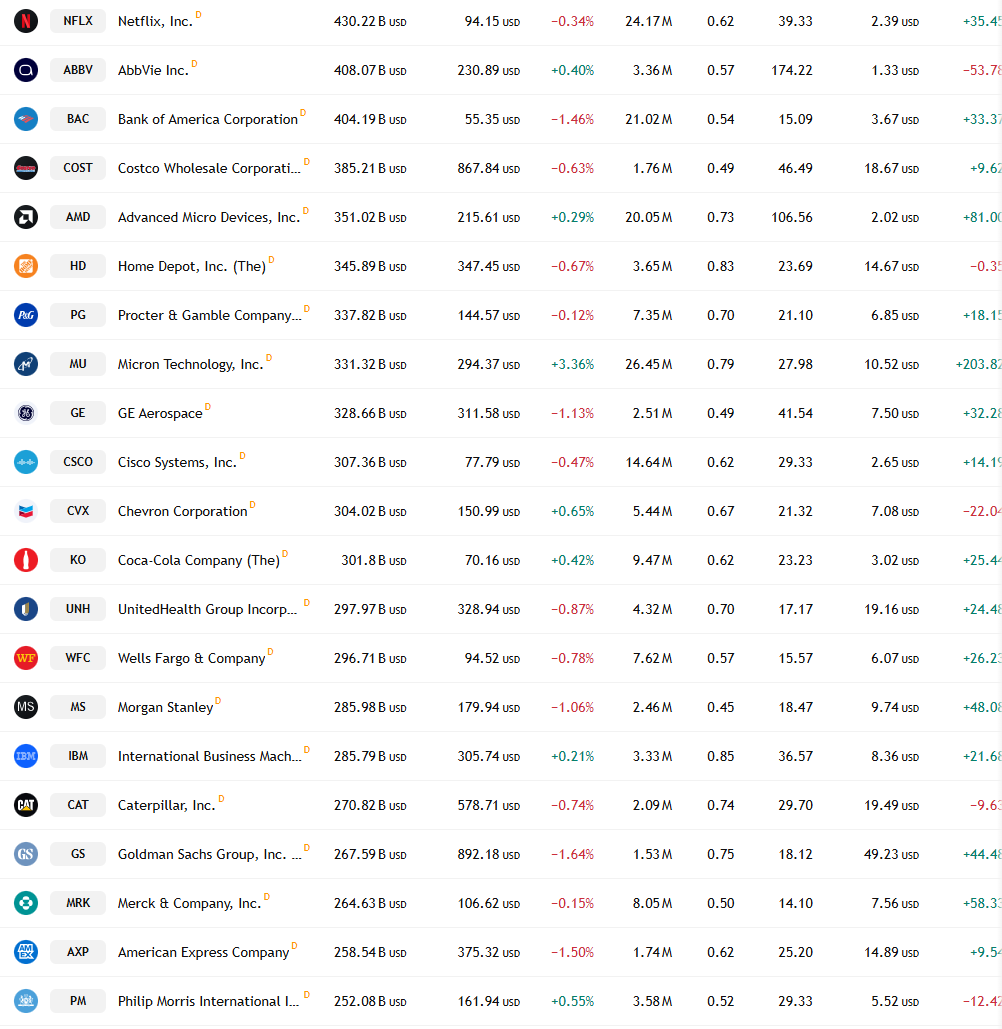The image size is (1002, 1029).
Task: Click the Goldman Sachs logo icon
Action: 26,854
